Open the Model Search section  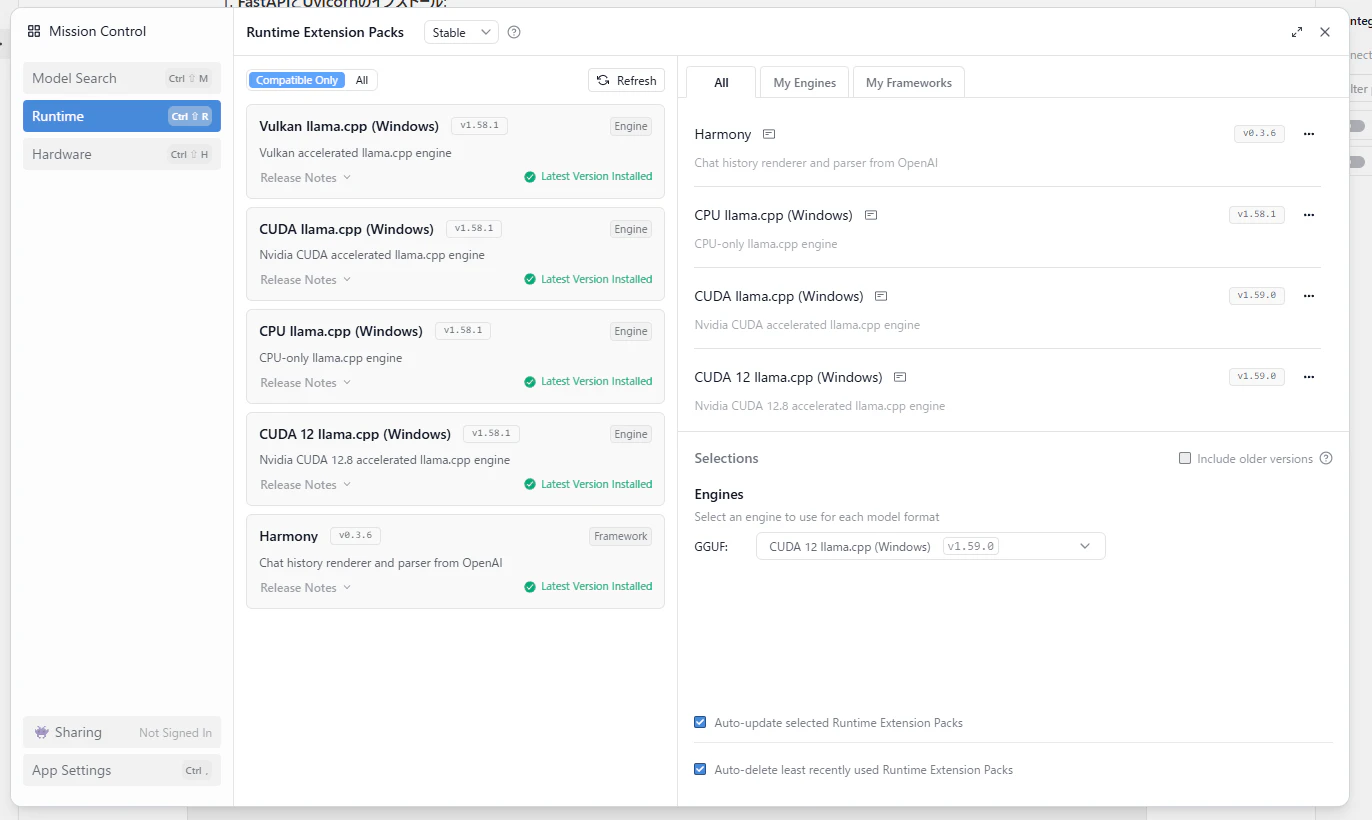pos(122,78)
